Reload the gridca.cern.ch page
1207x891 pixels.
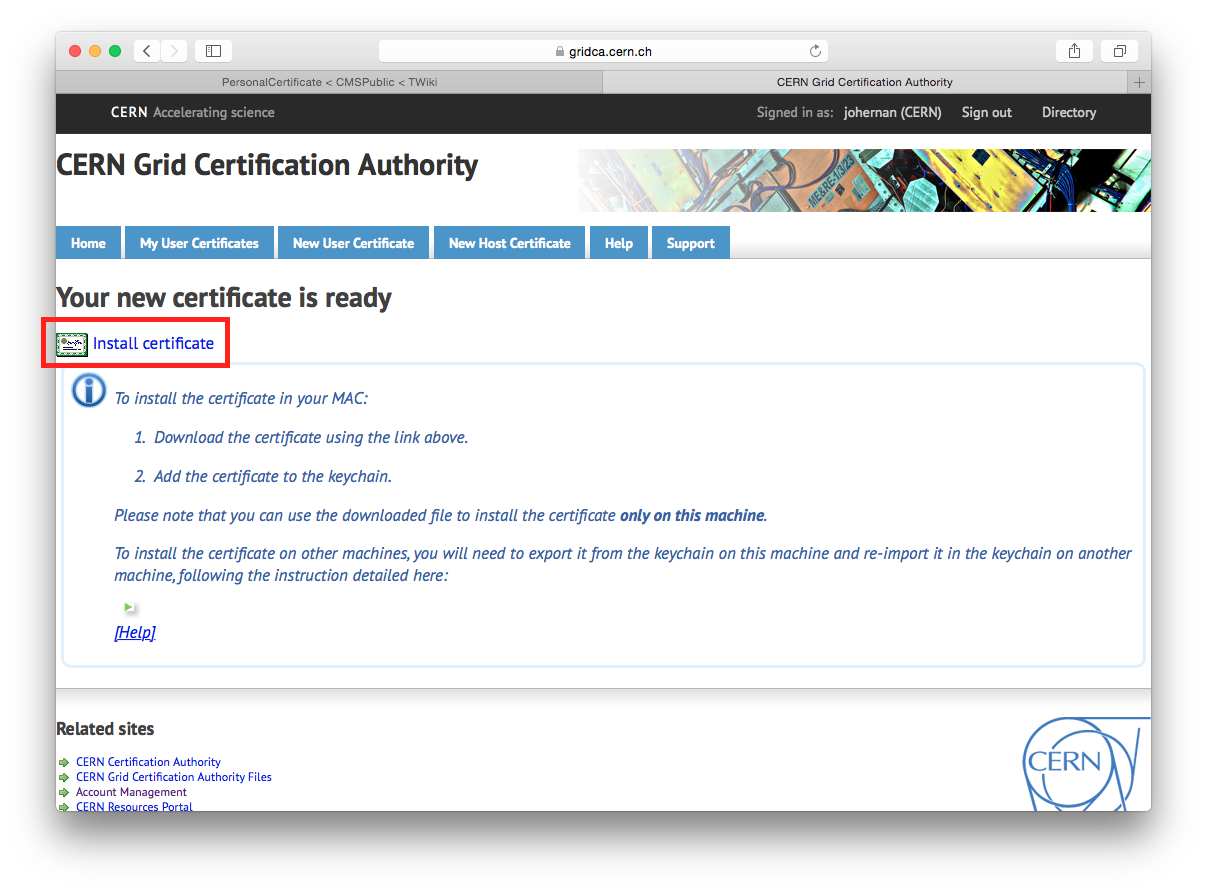pos(815,51)
